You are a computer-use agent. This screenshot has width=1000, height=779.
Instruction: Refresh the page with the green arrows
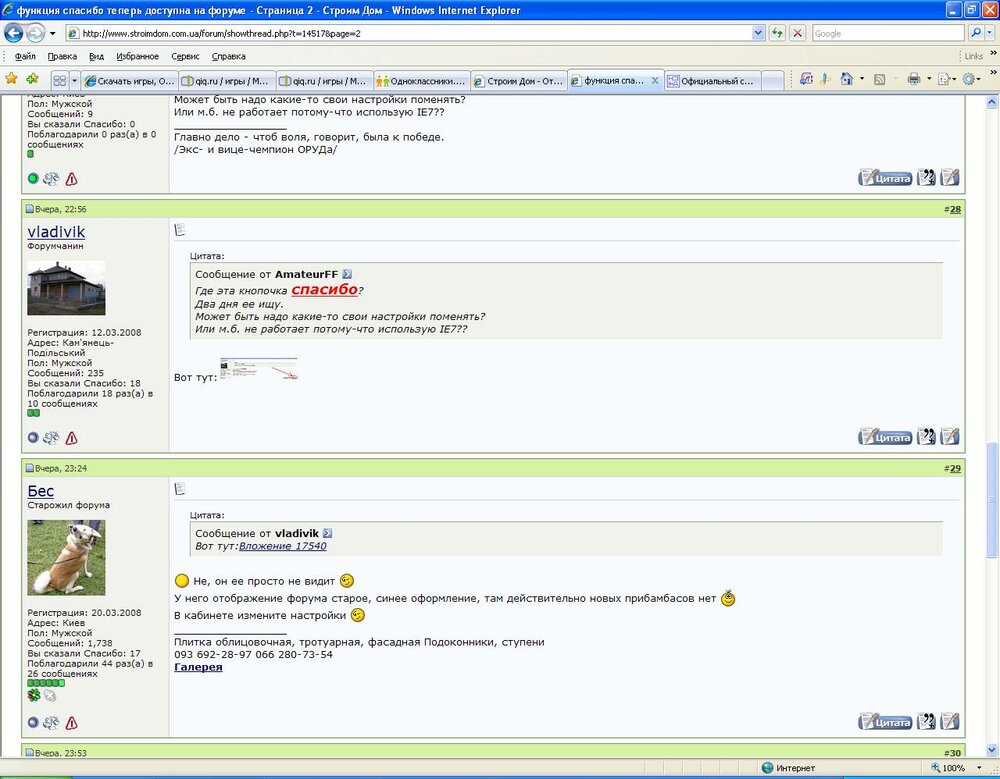coord(777,33)
